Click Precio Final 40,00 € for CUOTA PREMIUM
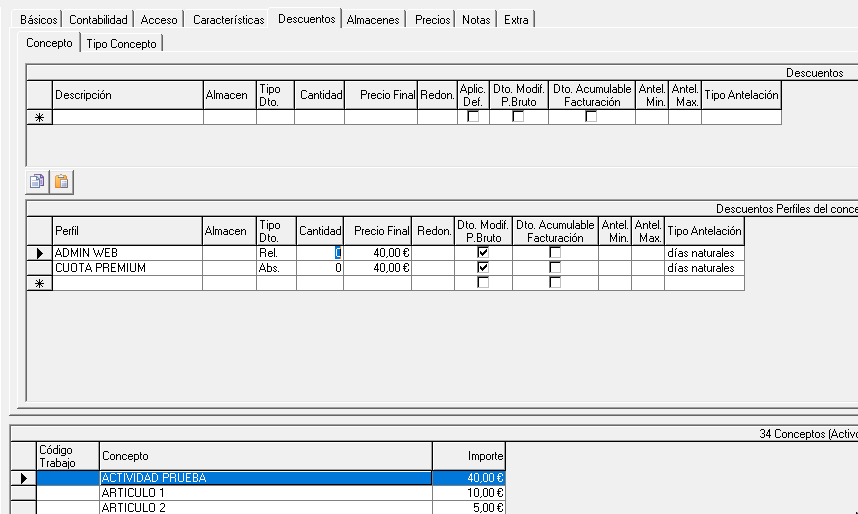The width and height of the screenshot is (858, 514). pyautogui.click(x=378, y=268)
